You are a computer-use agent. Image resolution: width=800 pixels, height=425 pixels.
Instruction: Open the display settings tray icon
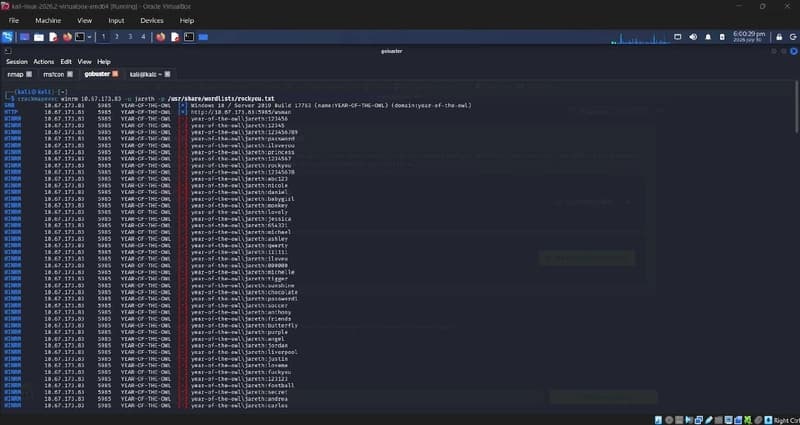coord(678,37)
